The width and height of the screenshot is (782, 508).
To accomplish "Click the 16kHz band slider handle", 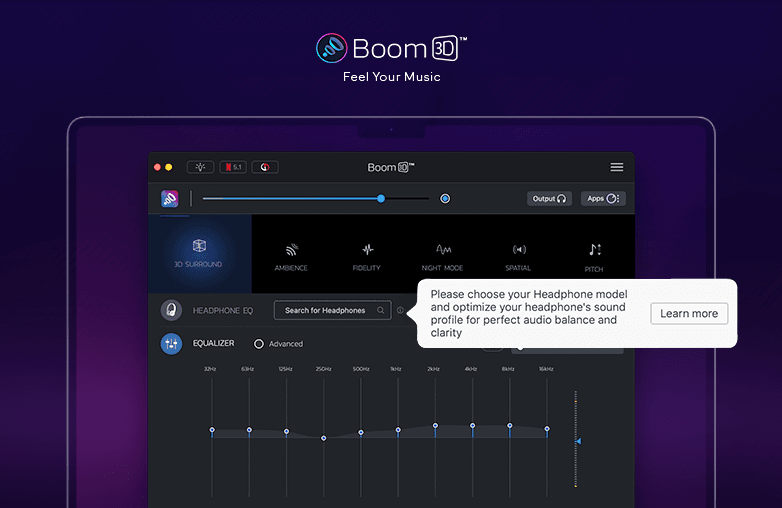I will tap(547, 429).
